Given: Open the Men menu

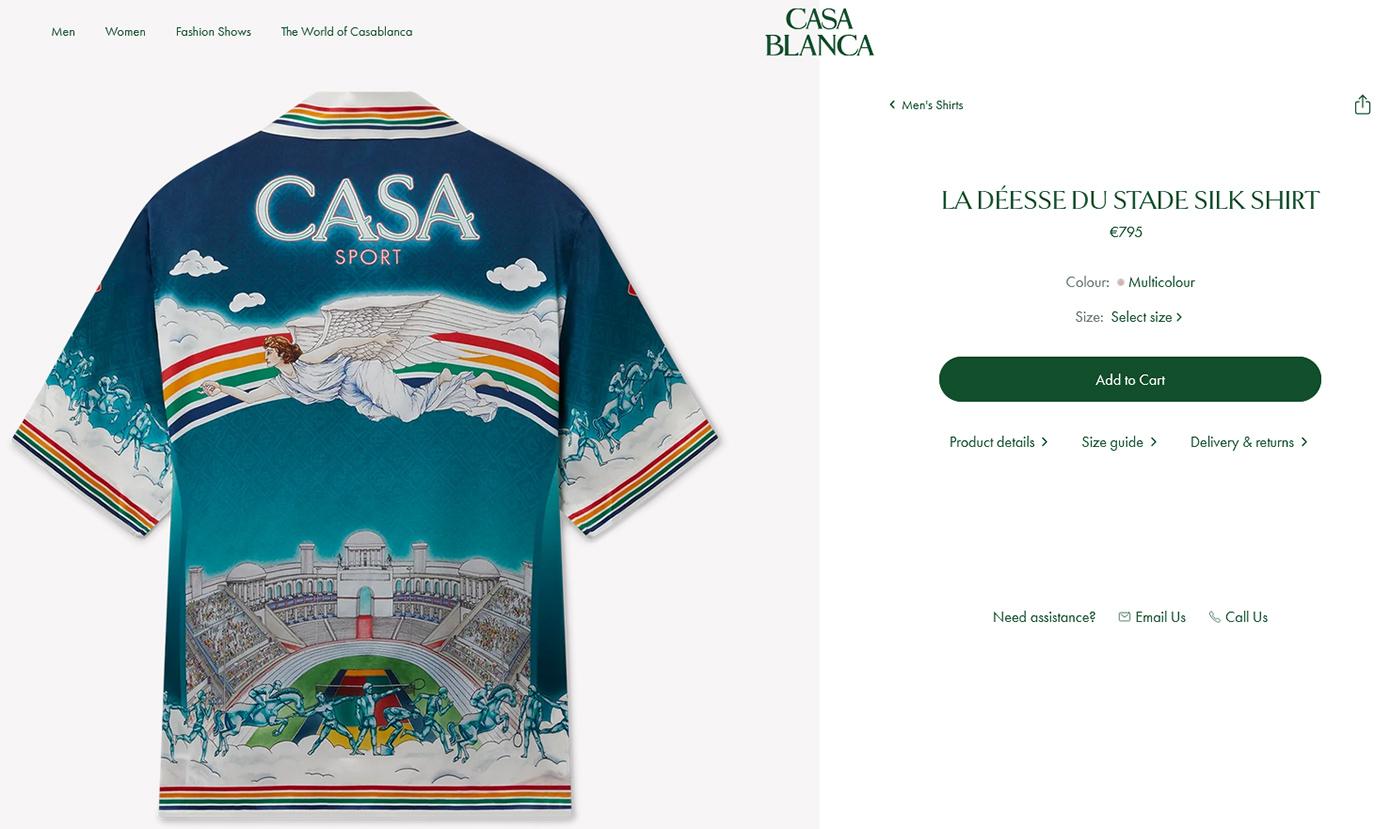Looking at the screenshot, I should [63, 32].
